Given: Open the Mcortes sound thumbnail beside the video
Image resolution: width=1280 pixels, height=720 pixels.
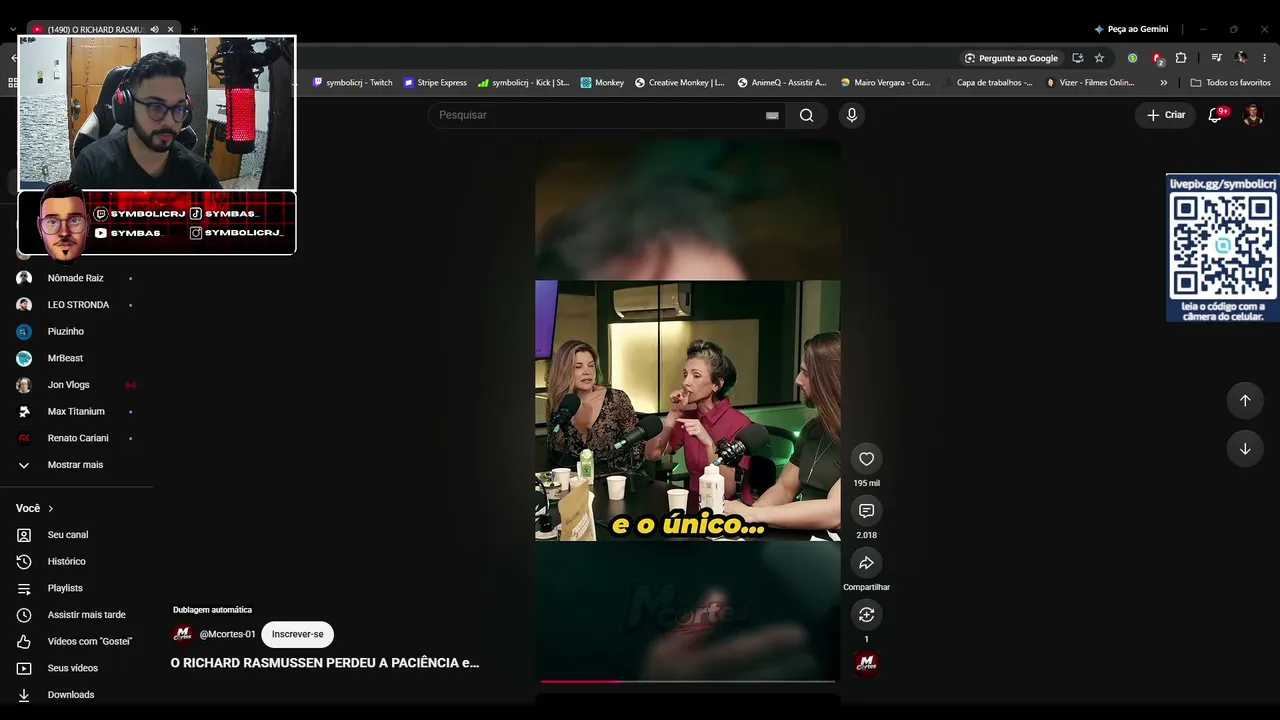Looking at the screenshot, I should click(x=866, y=663).
